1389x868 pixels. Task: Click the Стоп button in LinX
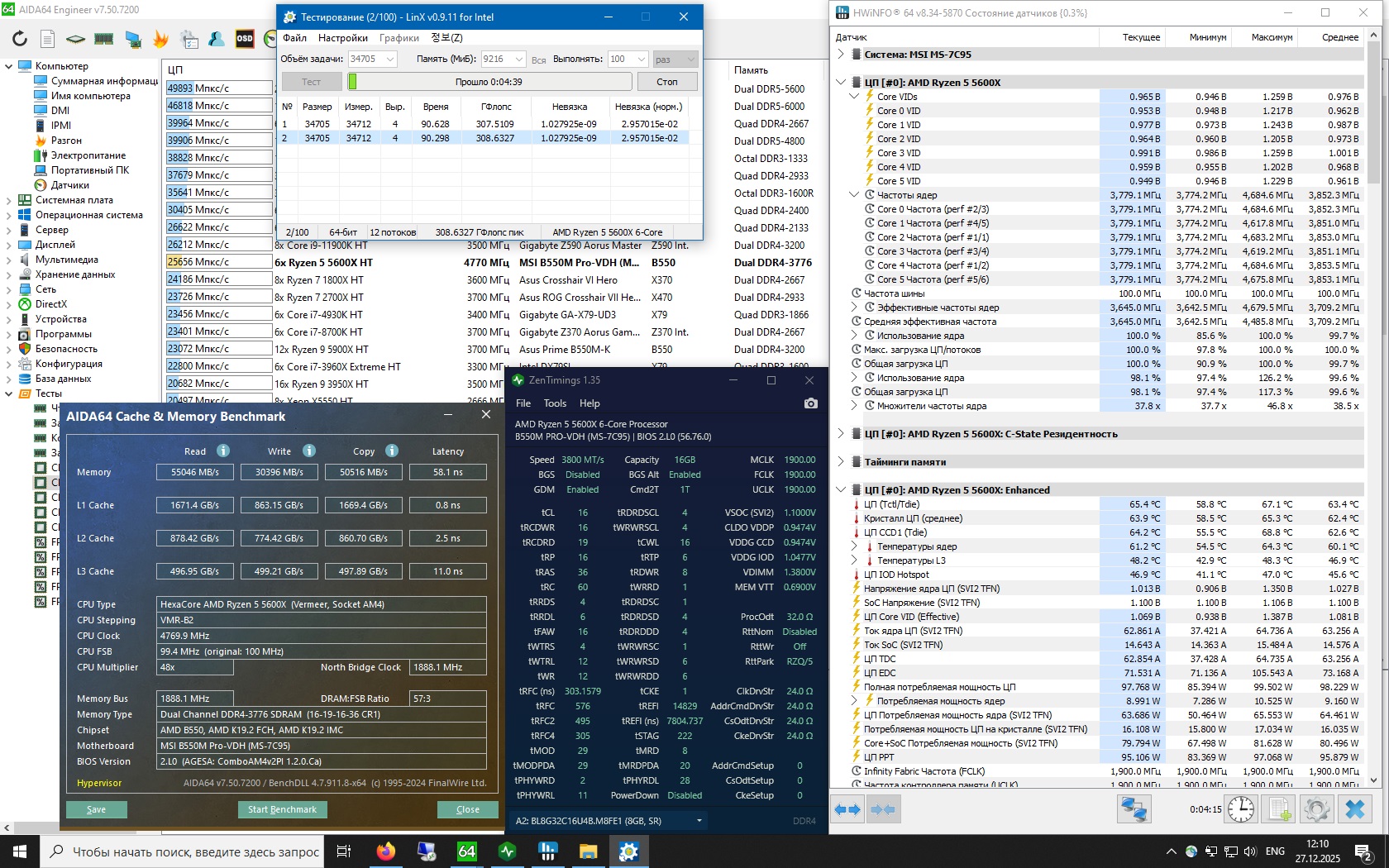[667, 82]
